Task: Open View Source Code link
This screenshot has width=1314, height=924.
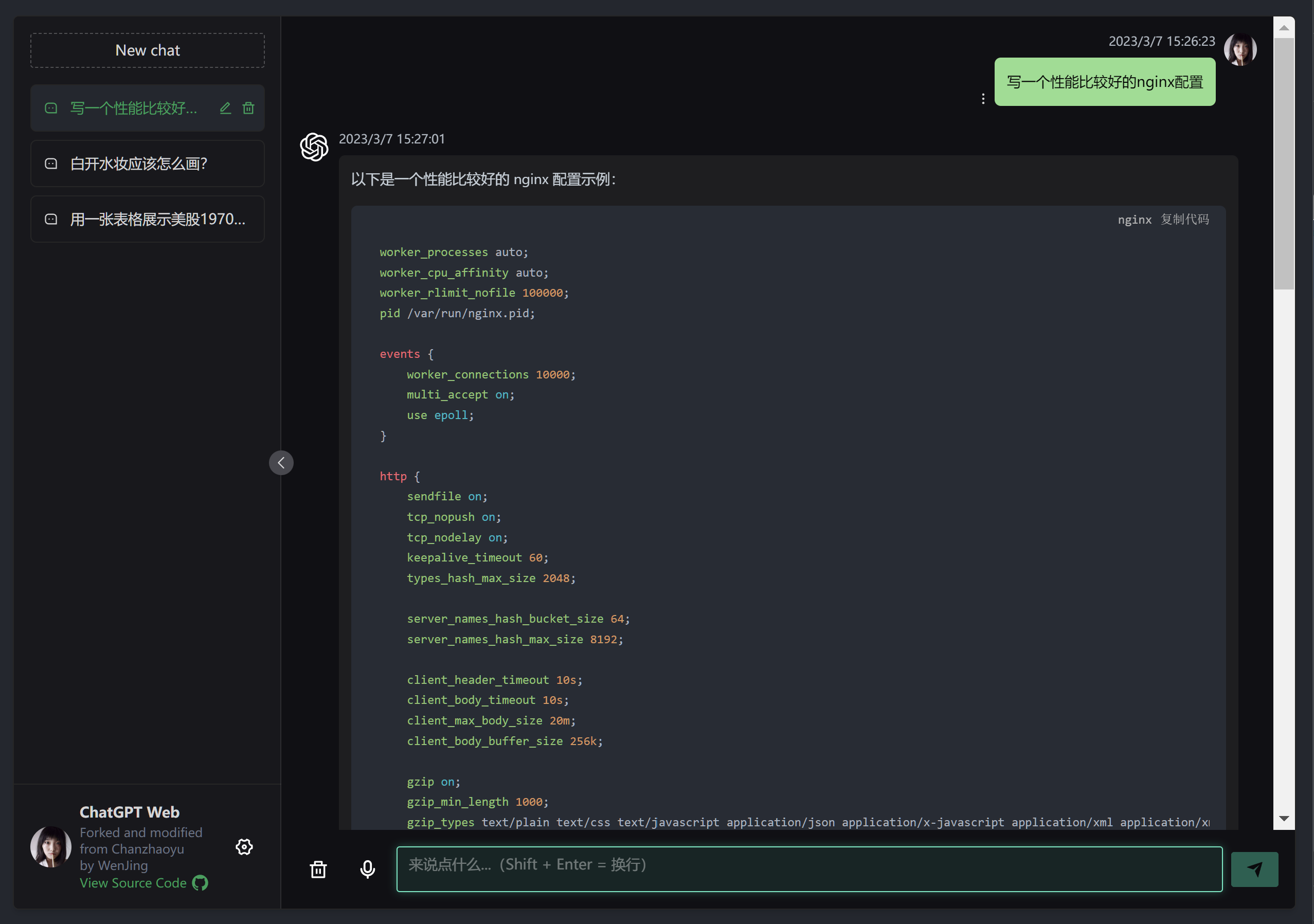Action: coord(132,883)
